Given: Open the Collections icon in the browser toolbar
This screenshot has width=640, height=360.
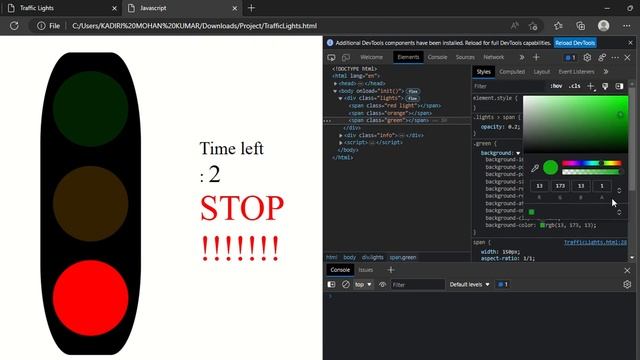Looking at the screenshot, I should (580, 26).
